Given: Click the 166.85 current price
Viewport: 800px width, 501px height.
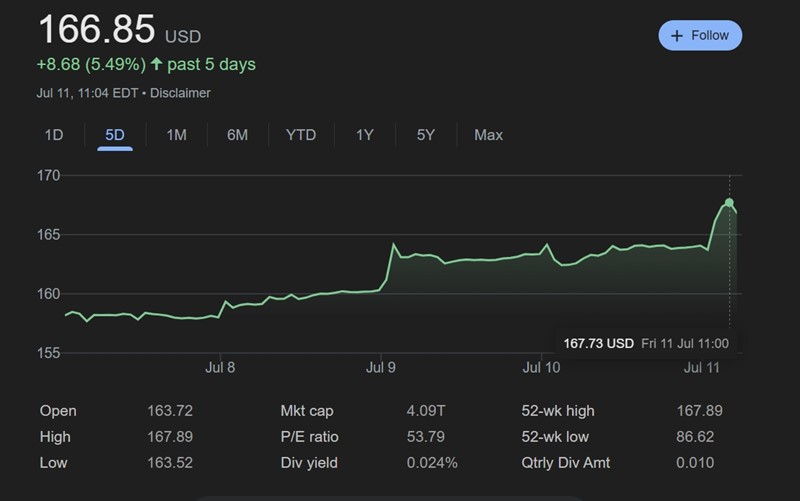Looking at the screenshot, I should (97, 30).
